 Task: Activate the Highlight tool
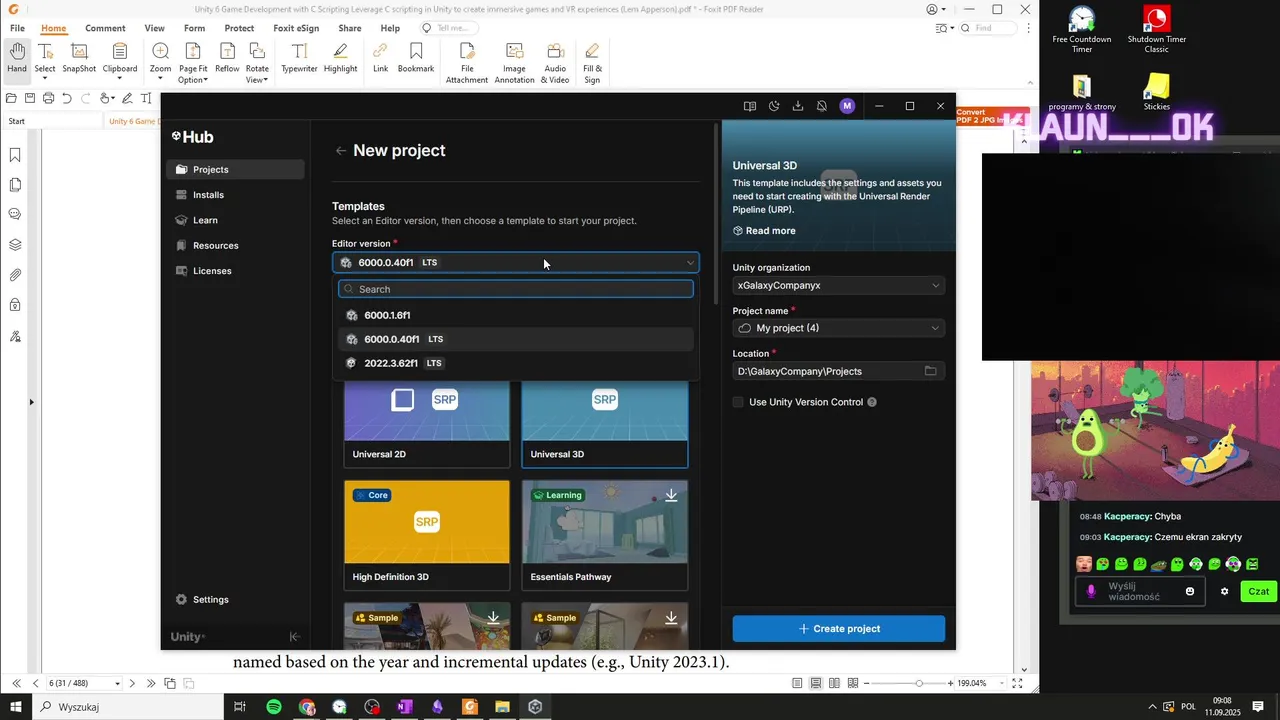341,59
